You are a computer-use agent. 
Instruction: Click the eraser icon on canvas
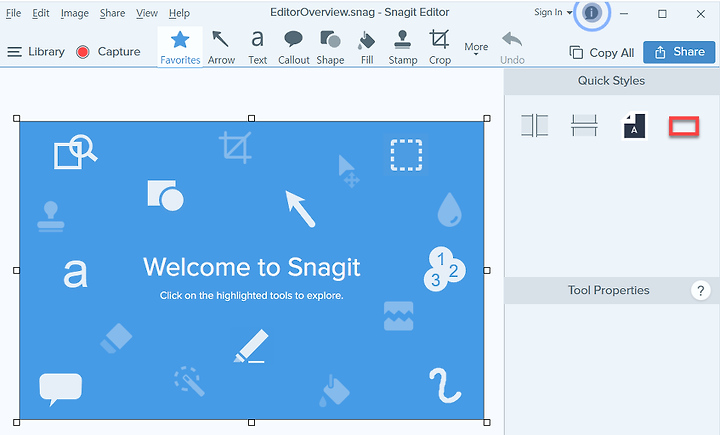pos(116,339)
